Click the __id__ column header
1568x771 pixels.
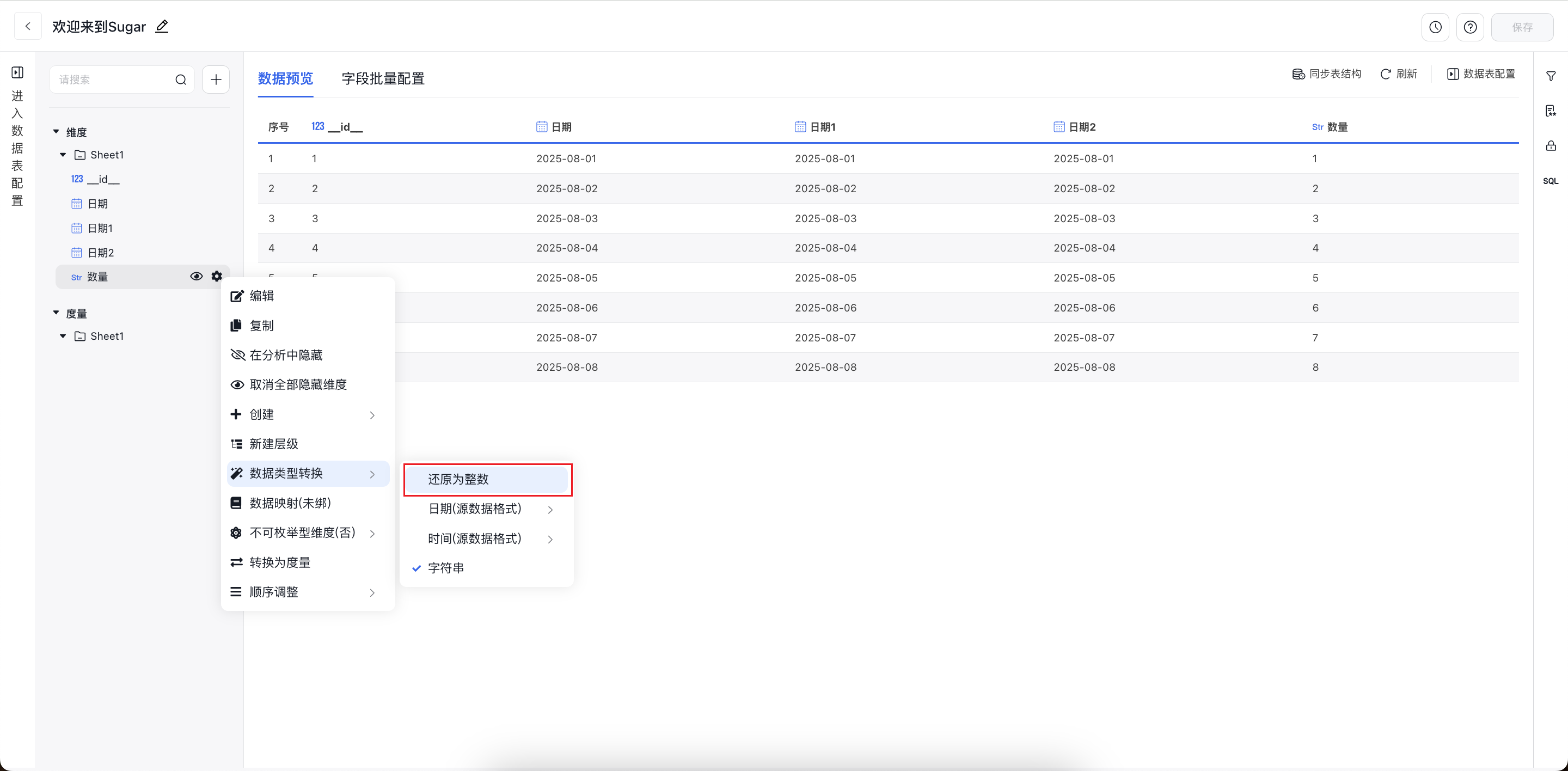pos(336,126)
